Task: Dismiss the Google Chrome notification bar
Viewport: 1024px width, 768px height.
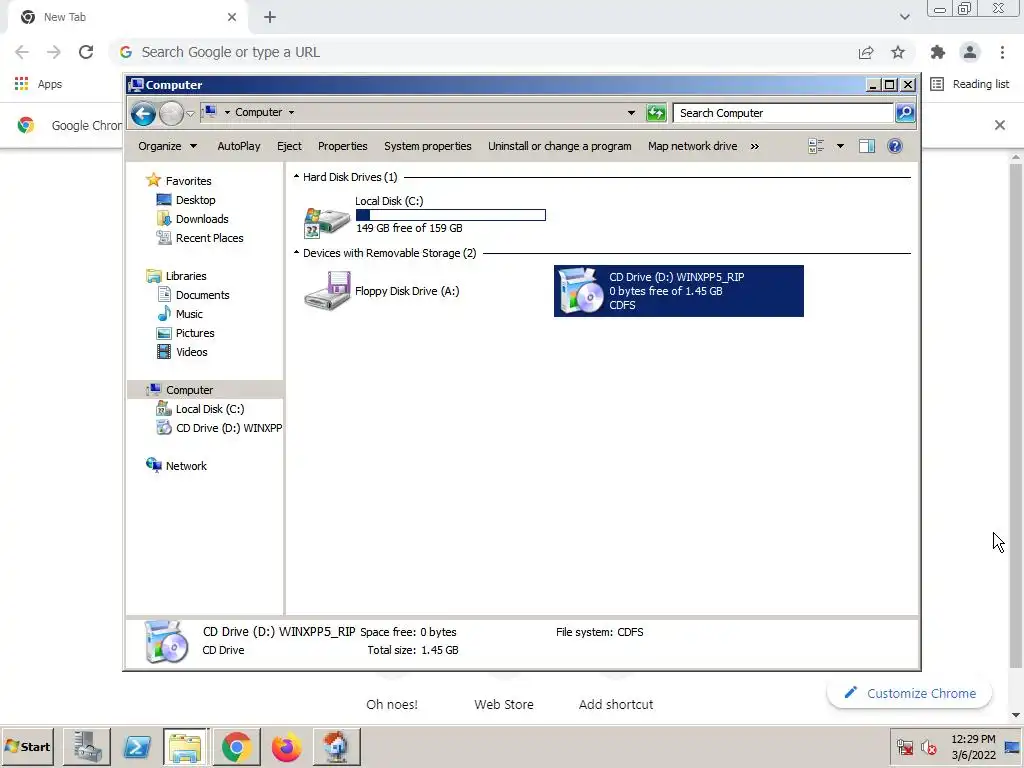Action: (x=1000, y=125)
